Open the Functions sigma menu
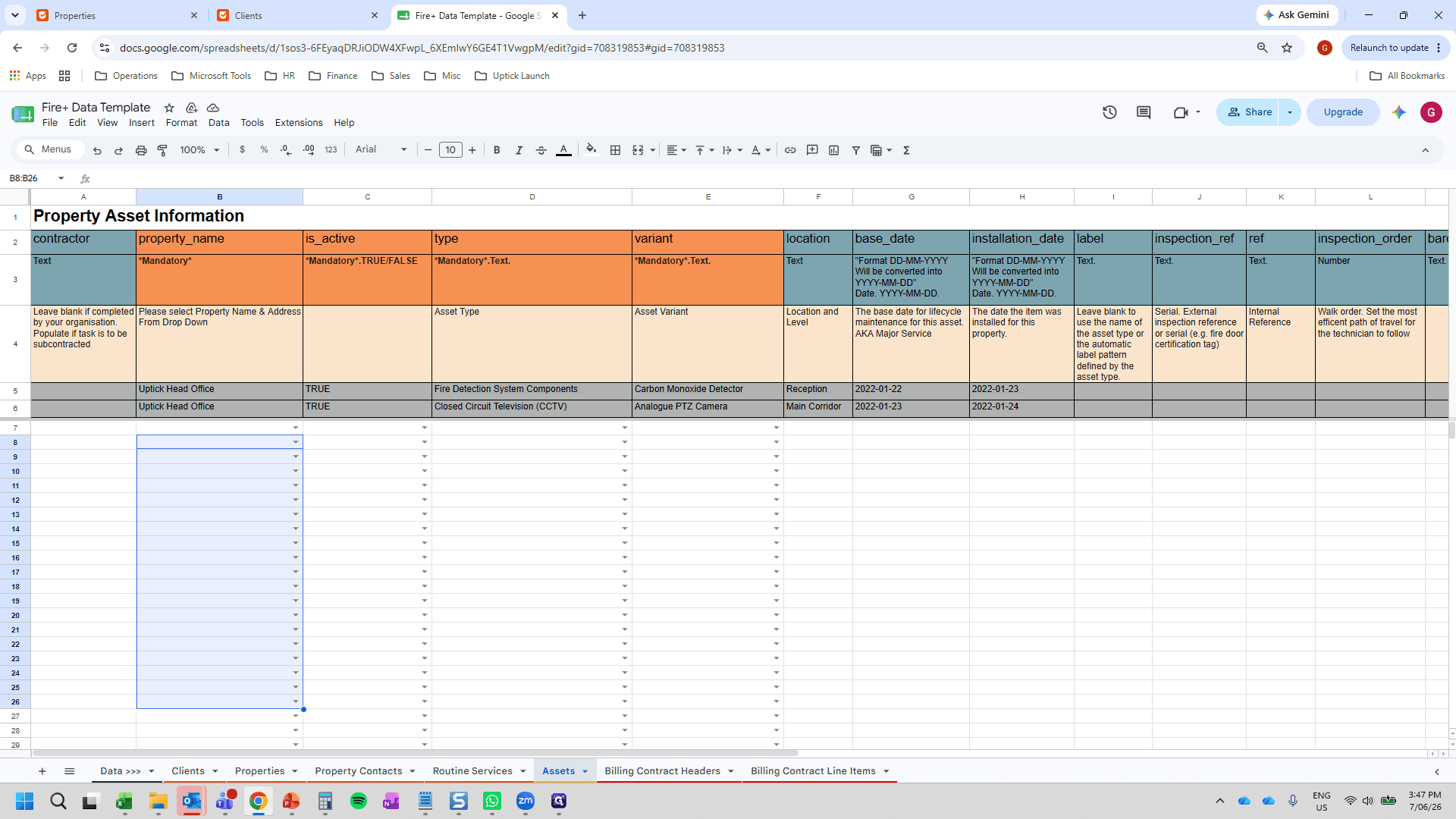The height and width of the screenshot is (819, 1456). [906, 150]
